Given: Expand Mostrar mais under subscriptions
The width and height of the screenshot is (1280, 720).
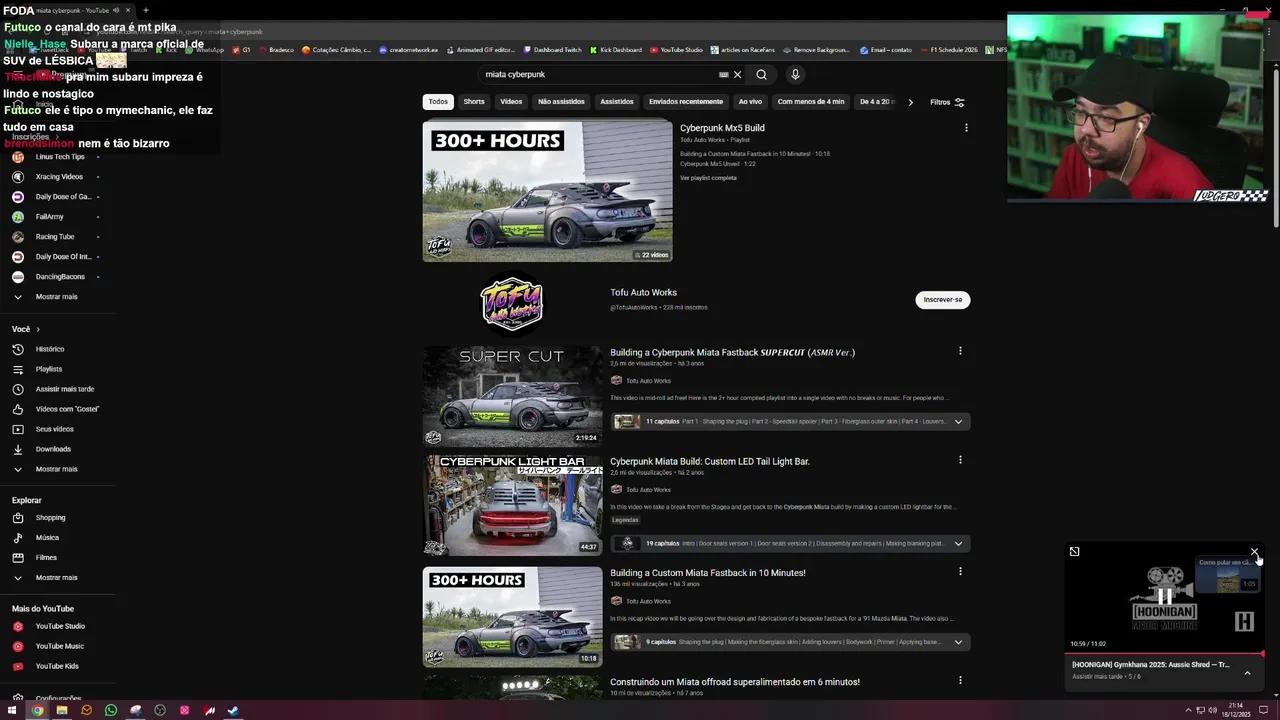Looking at the screenshot, I should [x=56, y=297].
